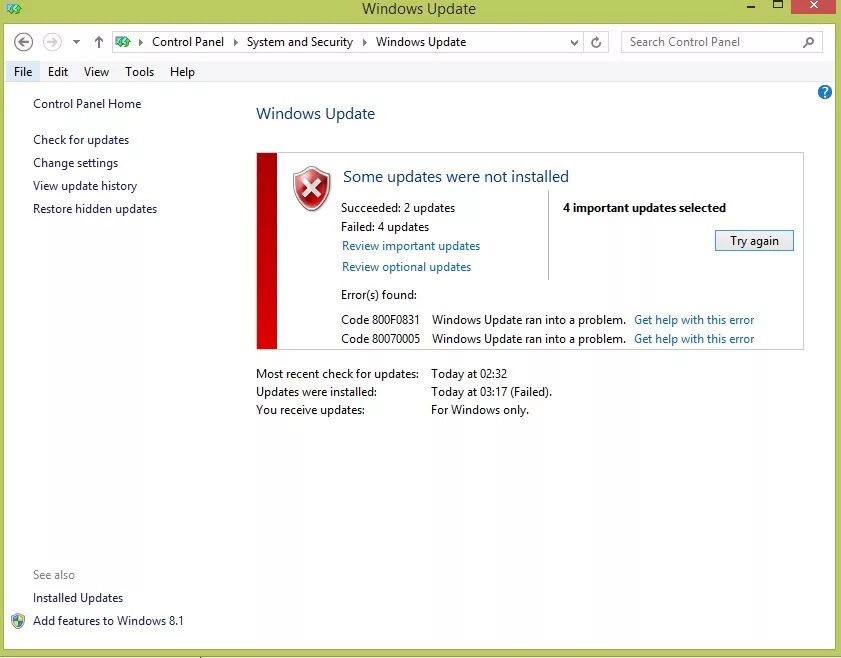Click the red error shield icon
The image size is (841, 658).
click(310, 188)
